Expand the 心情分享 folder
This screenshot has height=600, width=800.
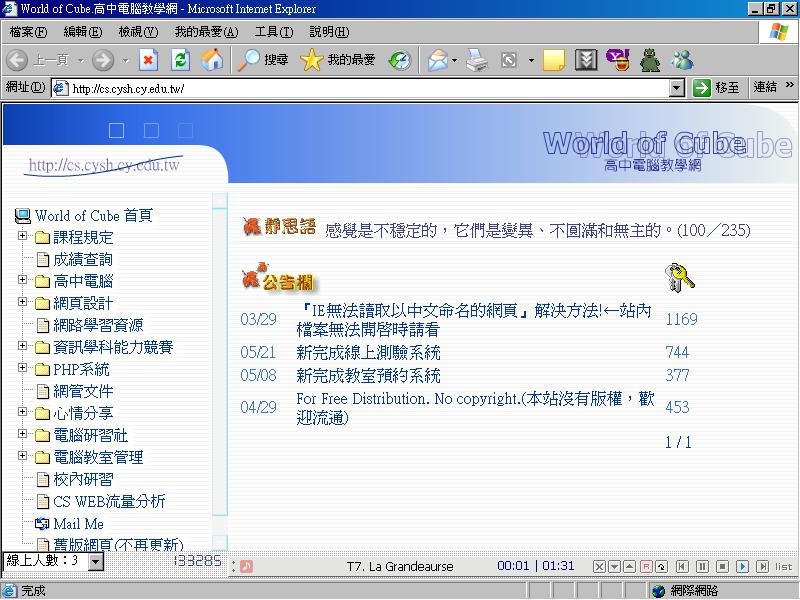pyautogui.click(x=22, y=411)
